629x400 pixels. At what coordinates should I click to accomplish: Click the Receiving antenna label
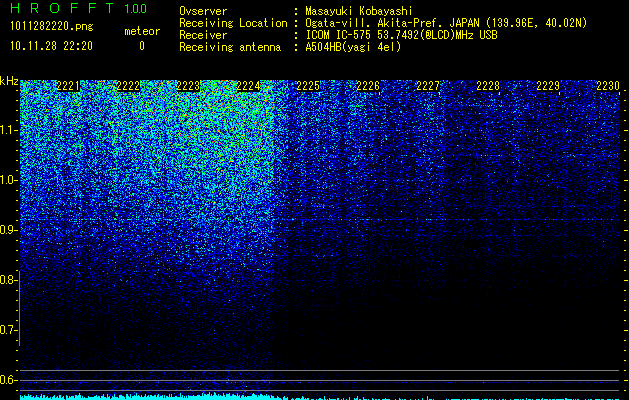point(230,47)
